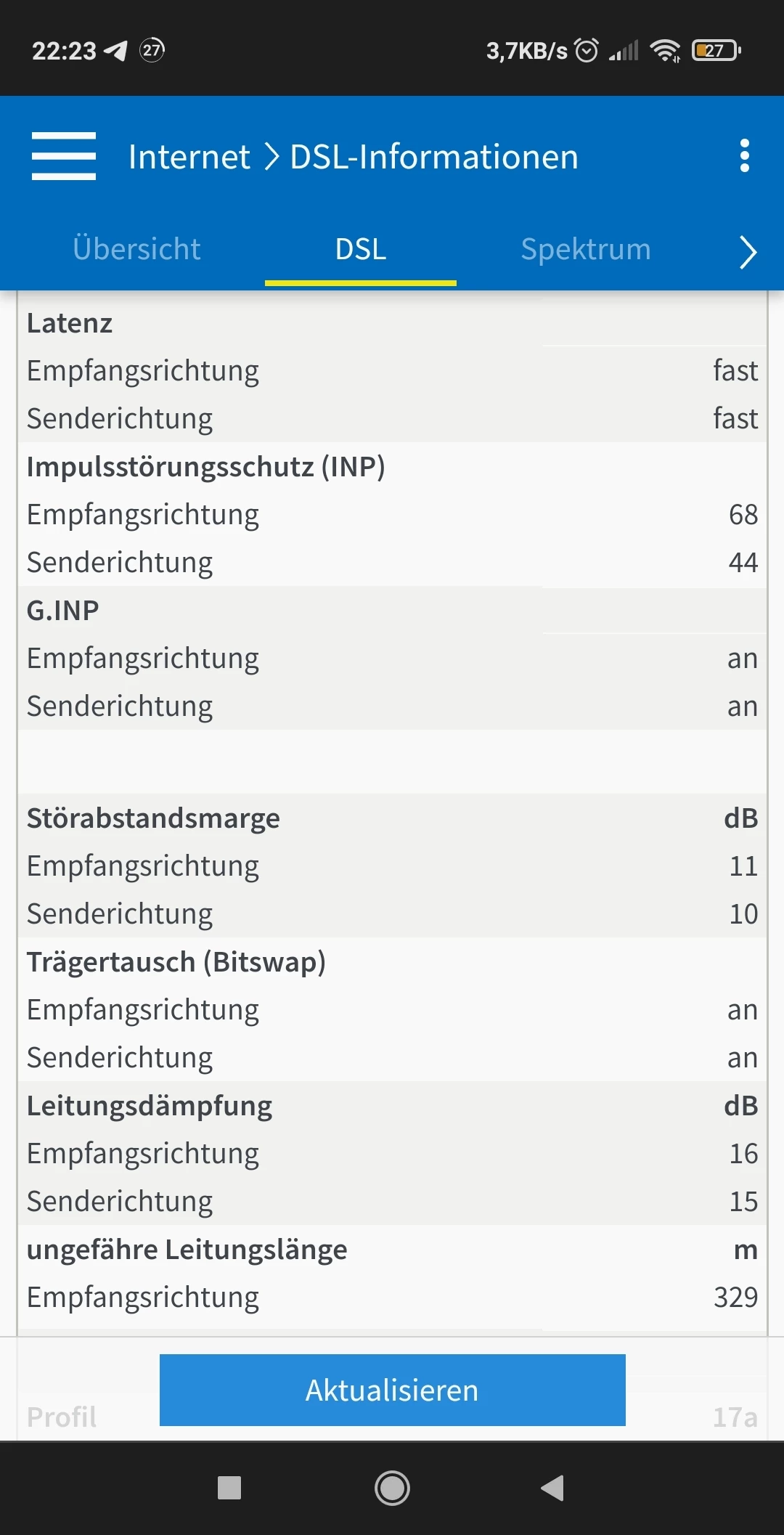The width and height of the screenshot is (784, 1535).
Task: Tap the Trägertausch (Bitswap) heading
Action: pos(176,962)
